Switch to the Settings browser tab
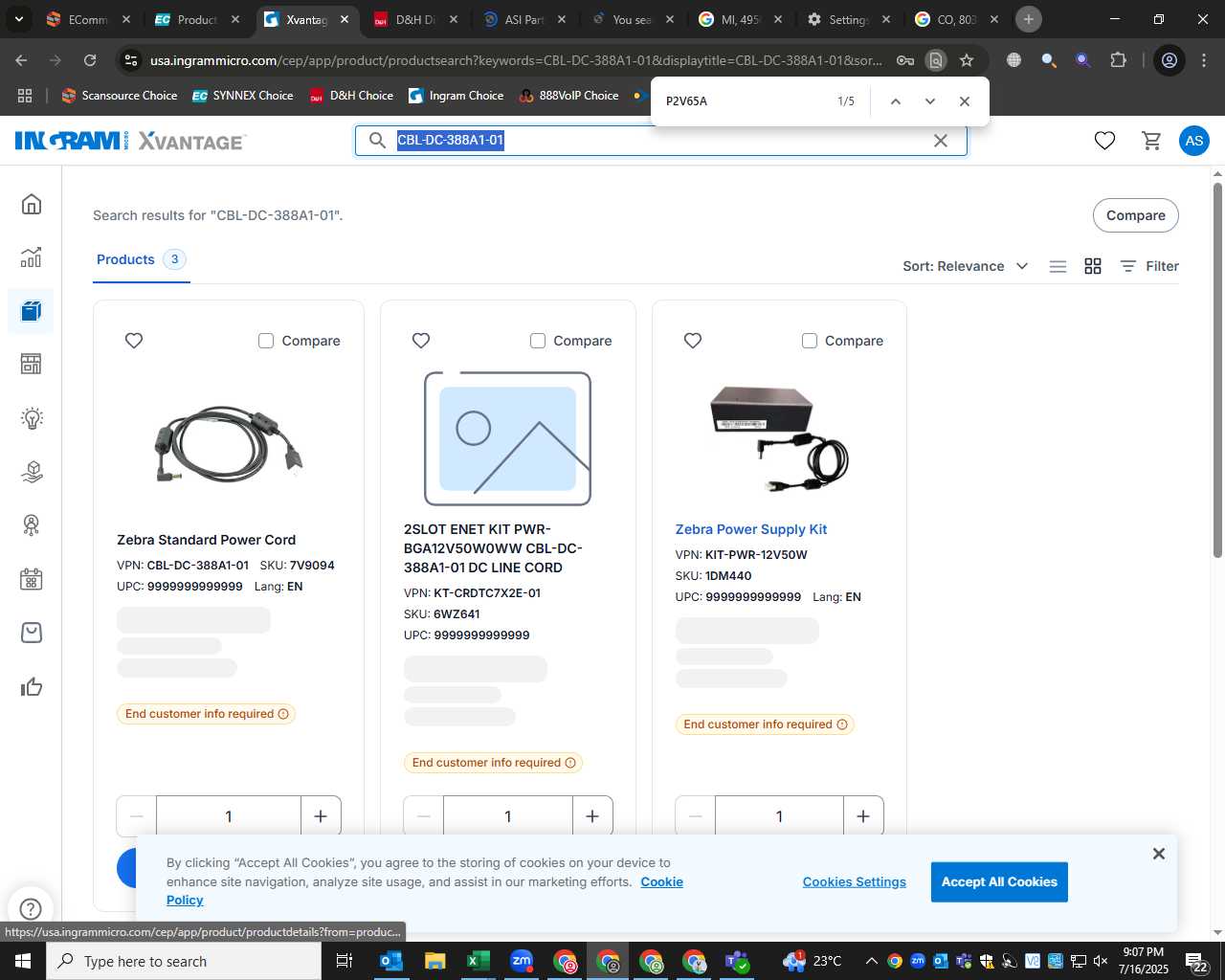The width and height of the screenshot is (1225, 980). tap(848, 19)
